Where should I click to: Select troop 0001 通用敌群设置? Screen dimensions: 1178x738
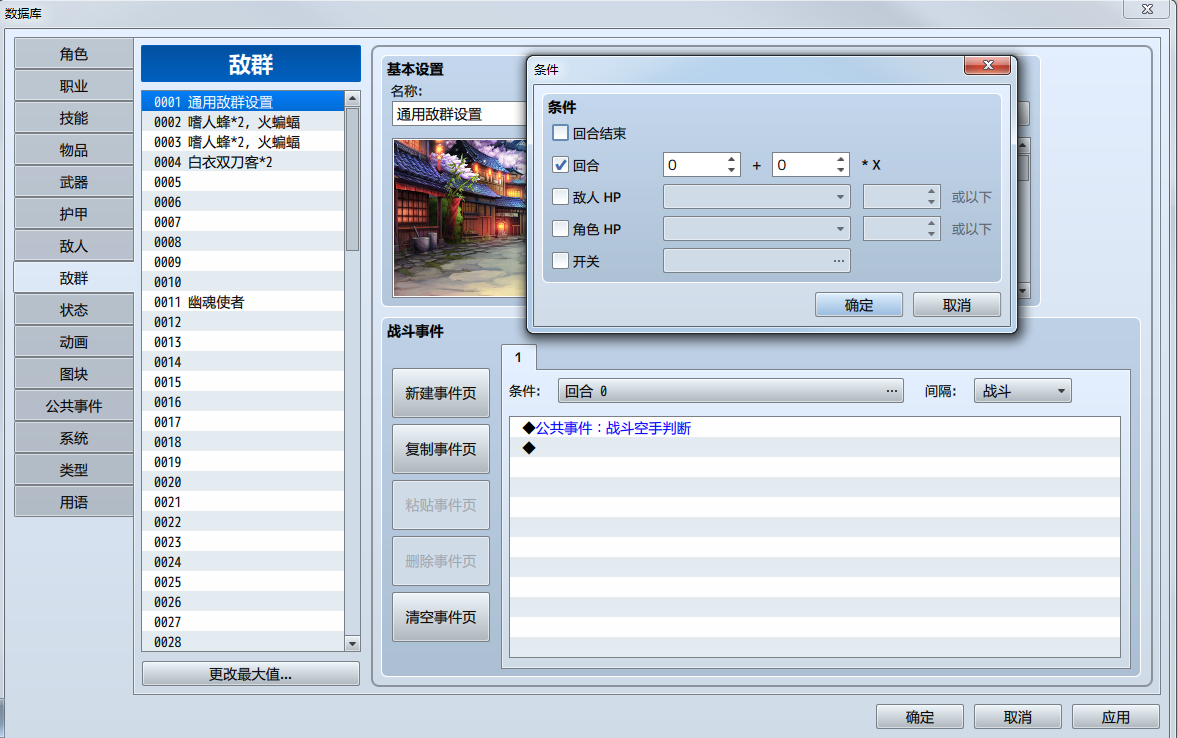click(243, 101)
